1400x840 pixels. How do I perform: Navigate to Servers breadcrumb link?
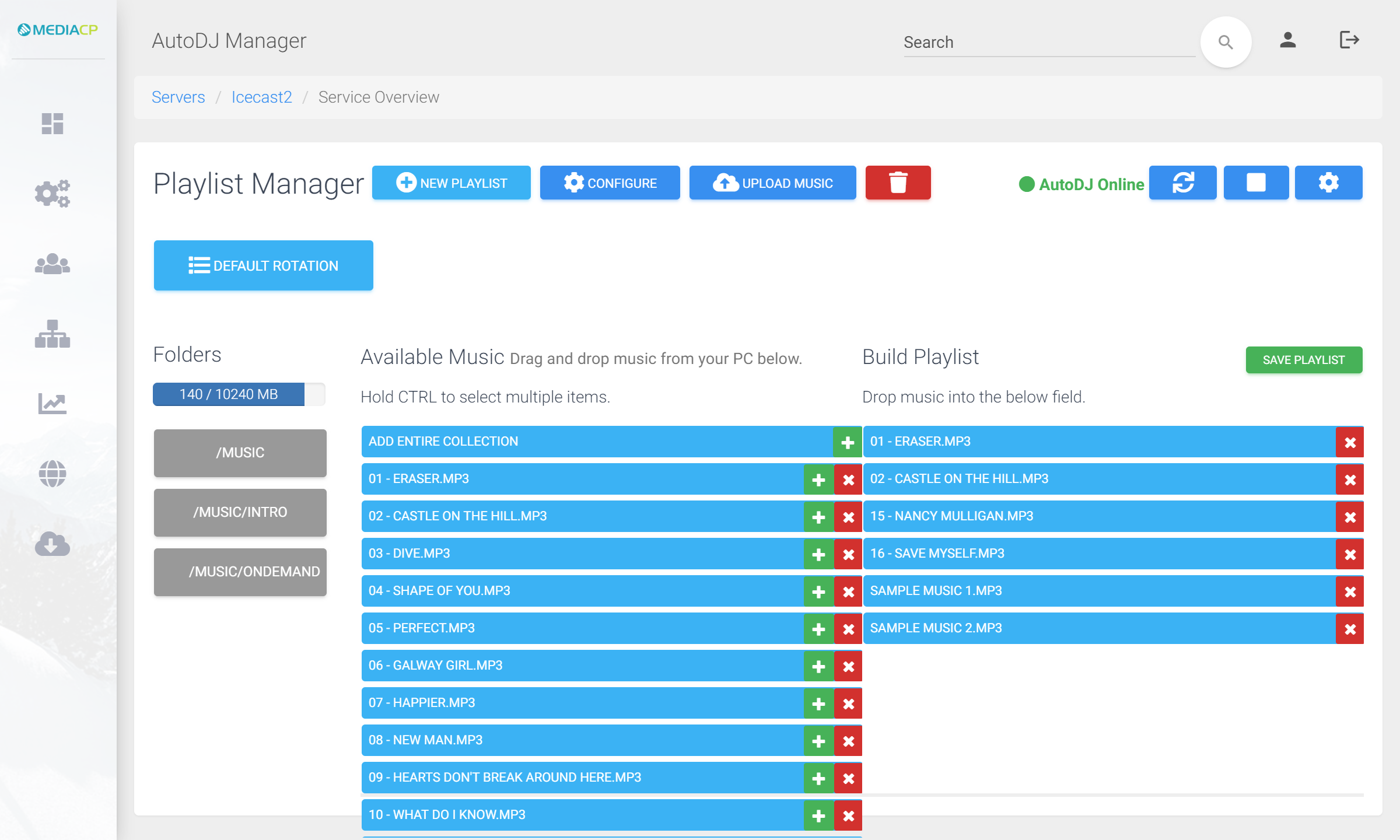tap(178, 97)
